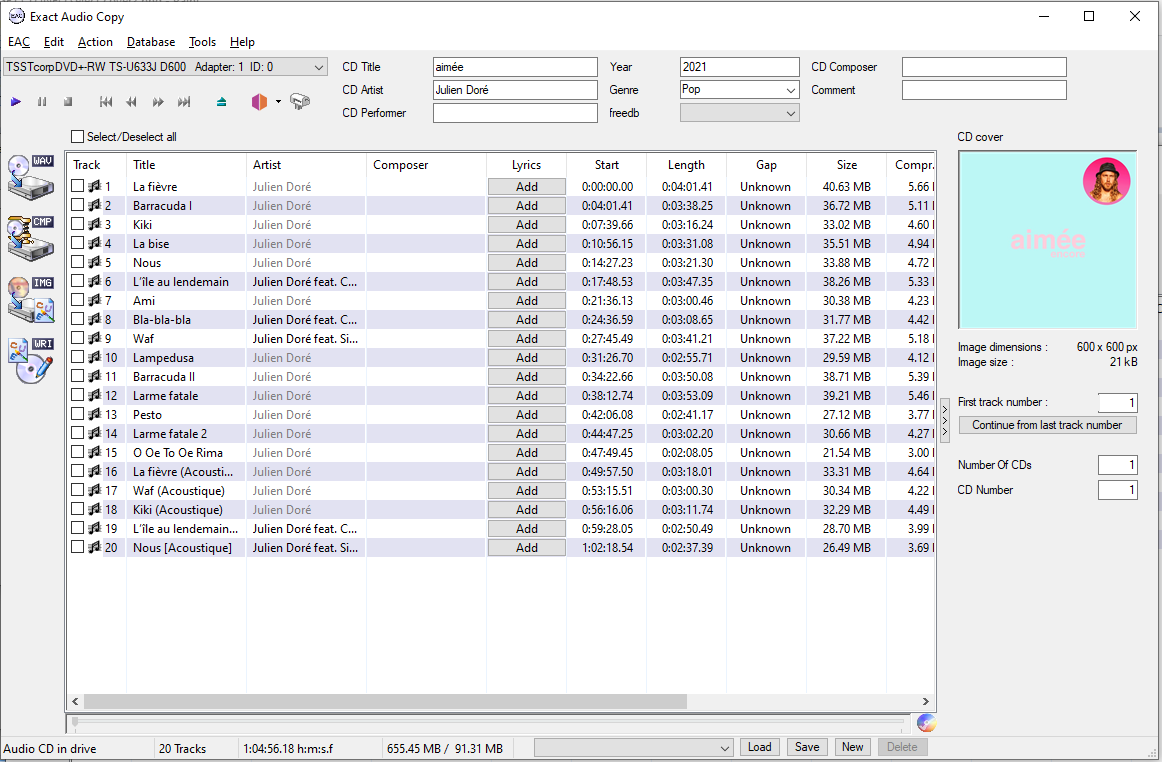
Task: Click the Stop playback icon
Action: pos(68,102)
